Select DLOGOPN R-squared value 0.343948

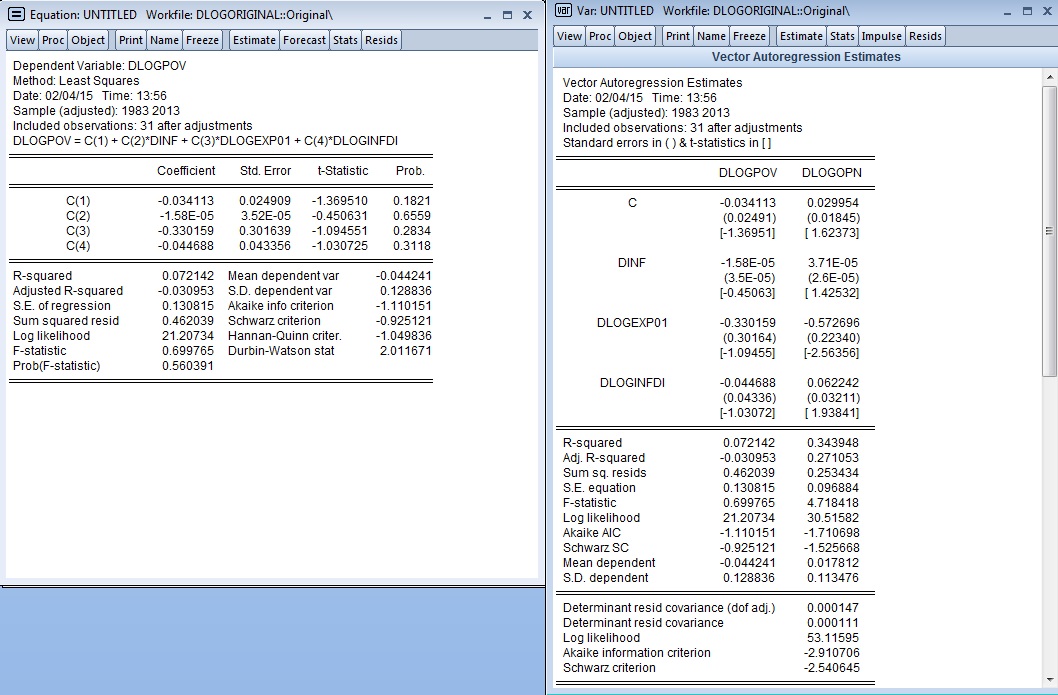click(x=833, y=443)
